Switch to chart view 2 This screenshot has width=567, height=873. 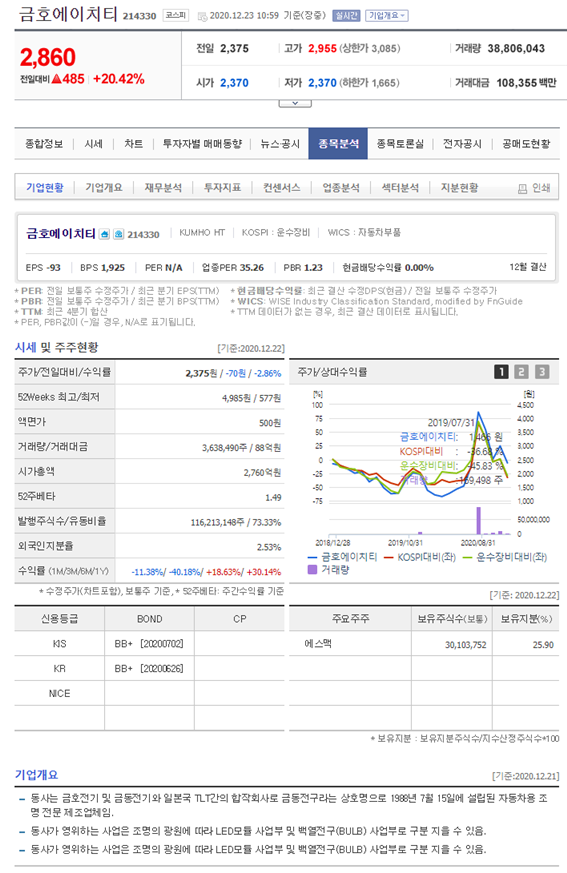click(521, 371)
